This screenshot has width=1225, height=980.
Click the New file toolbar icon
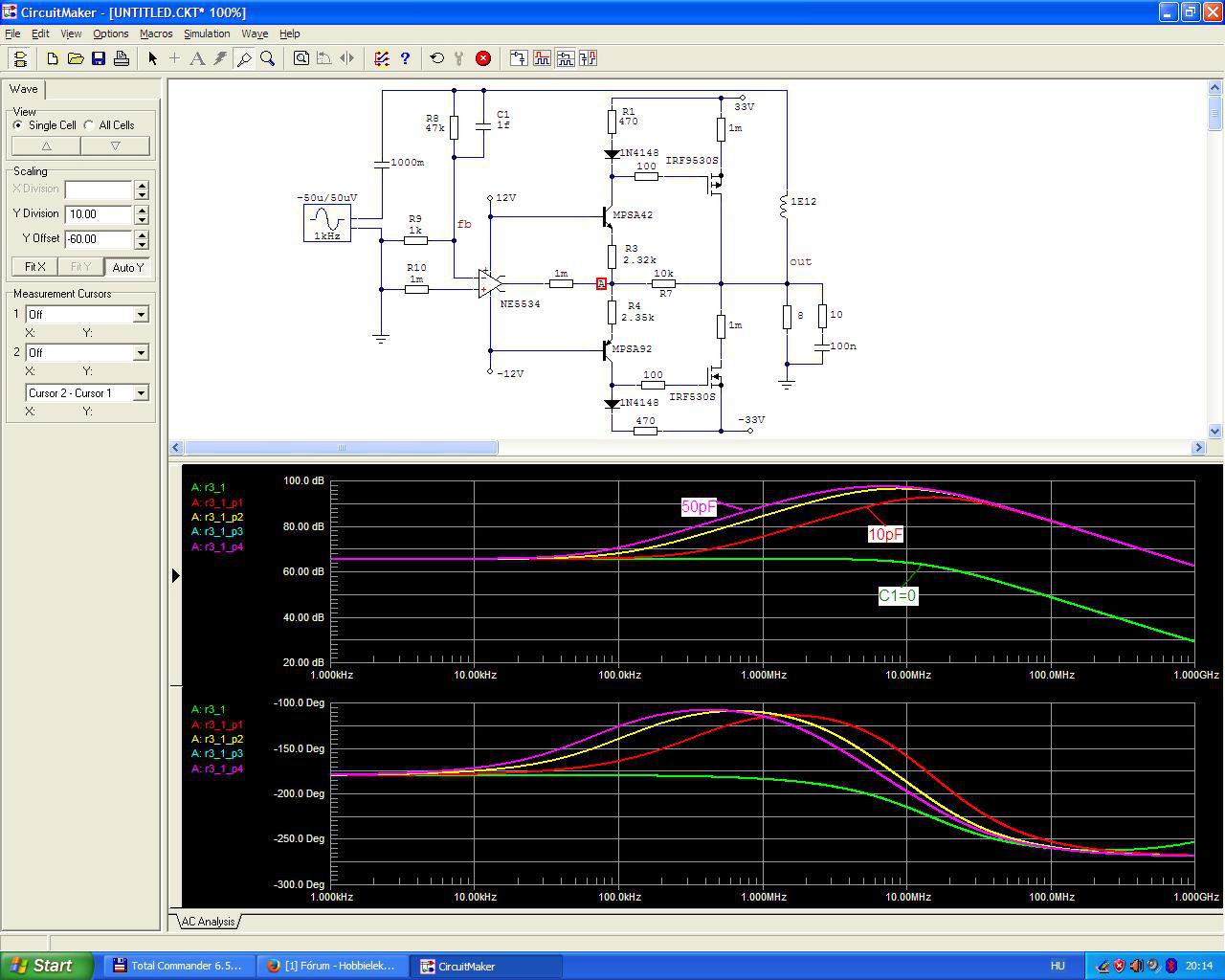53,58
